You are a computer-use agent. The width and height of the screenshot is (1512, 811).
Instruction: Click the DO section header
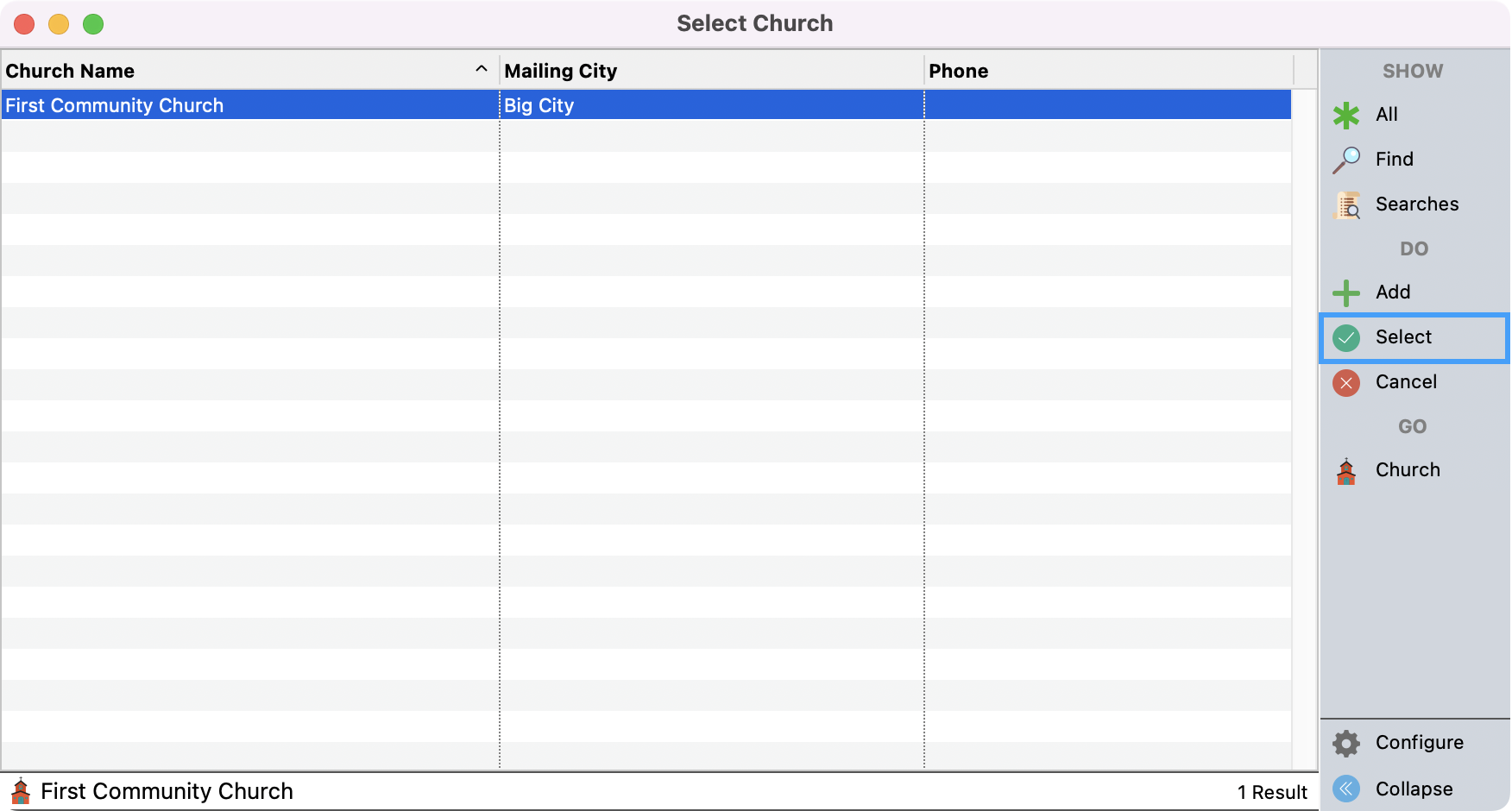pos(1415,248)
